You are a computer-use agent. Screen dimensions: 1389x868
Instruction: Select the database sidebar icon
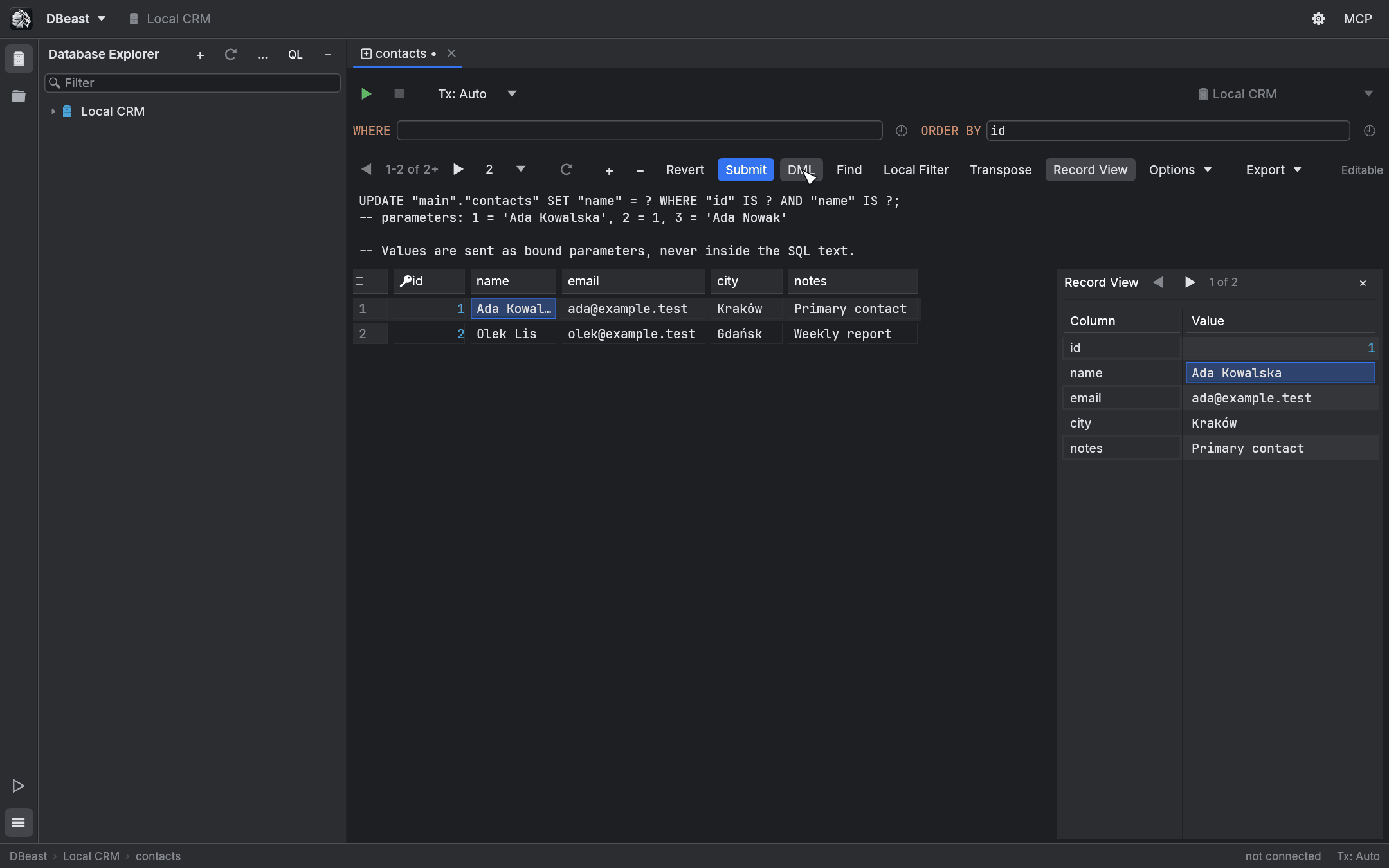[19, 59]
